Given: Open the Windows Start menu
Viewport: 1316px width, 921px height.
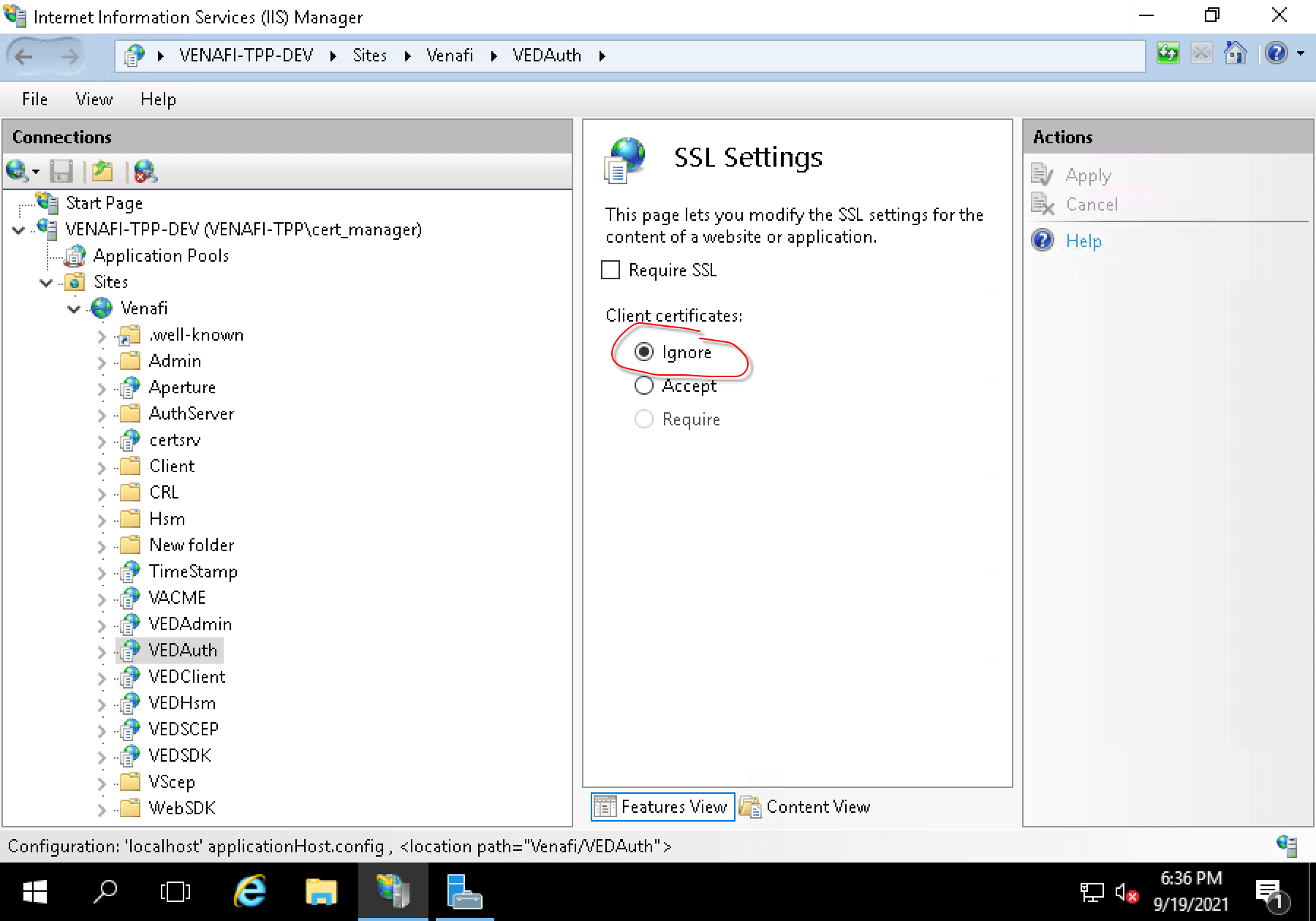Looking at the screenshot, I should click(x=34, y=892).
